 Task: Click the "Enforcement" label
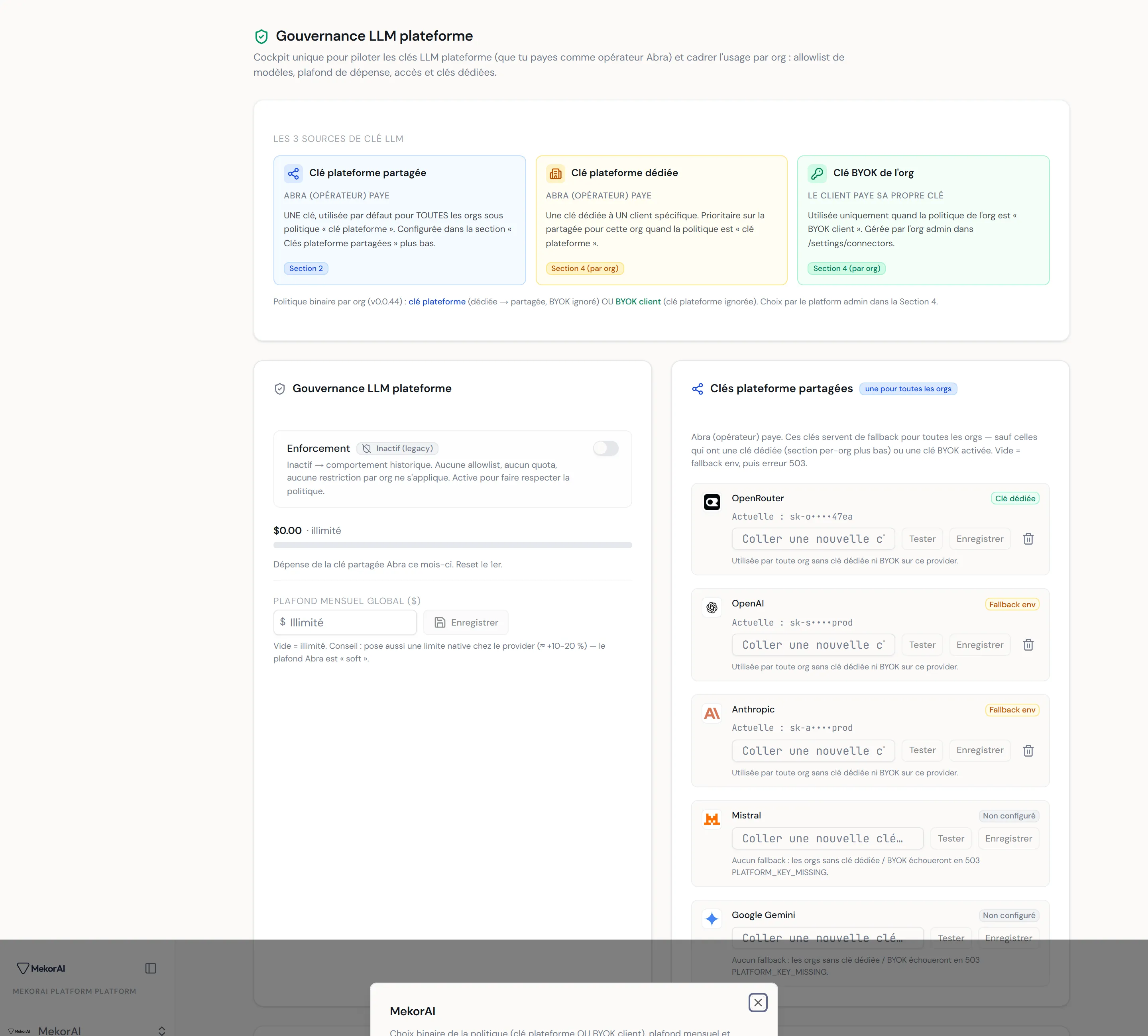(318, 449)
